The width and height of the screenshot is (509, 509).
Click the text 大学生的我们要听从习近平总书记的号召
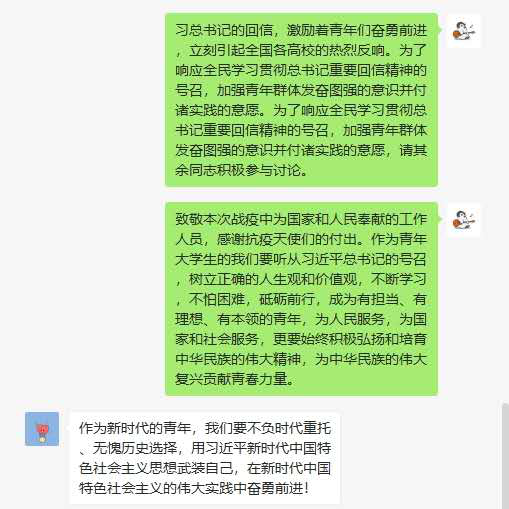(301, 259)
